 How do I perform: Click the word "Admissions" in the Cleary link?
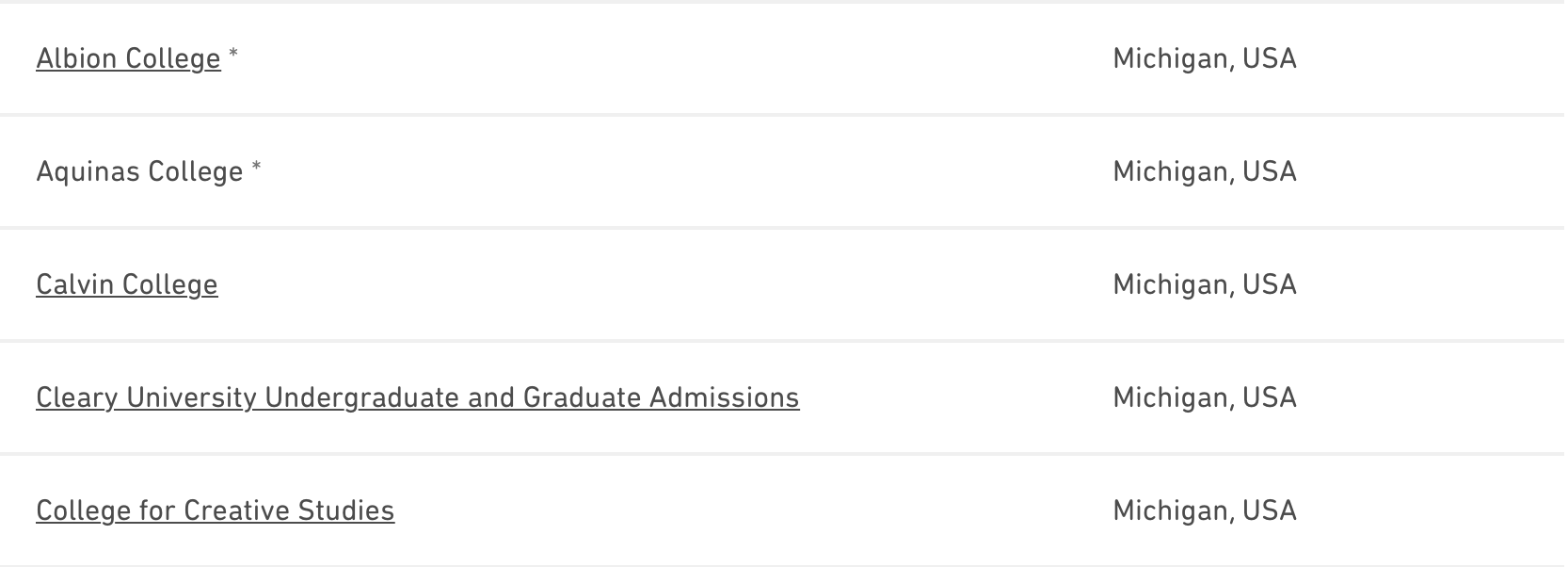click(x=724, y=397)
